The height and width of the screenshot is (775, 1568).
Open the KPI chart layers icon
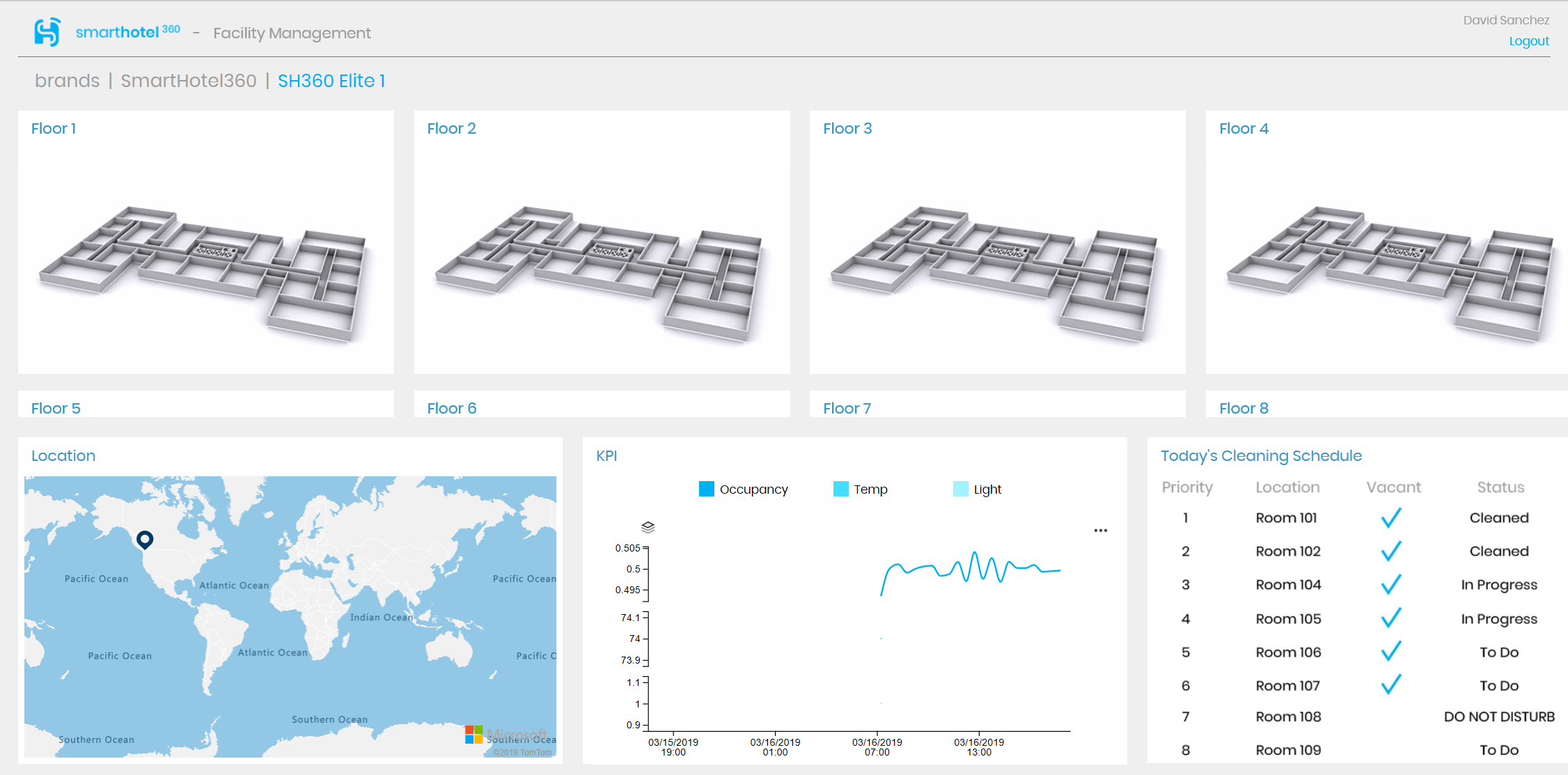click(x=648, y=527)
